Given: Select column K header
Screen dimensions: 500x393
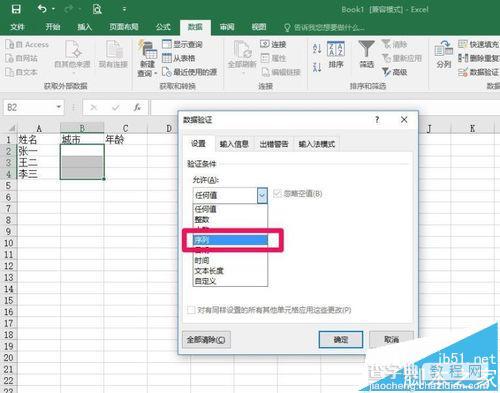Looking at the screenshot, I should 472,129.
